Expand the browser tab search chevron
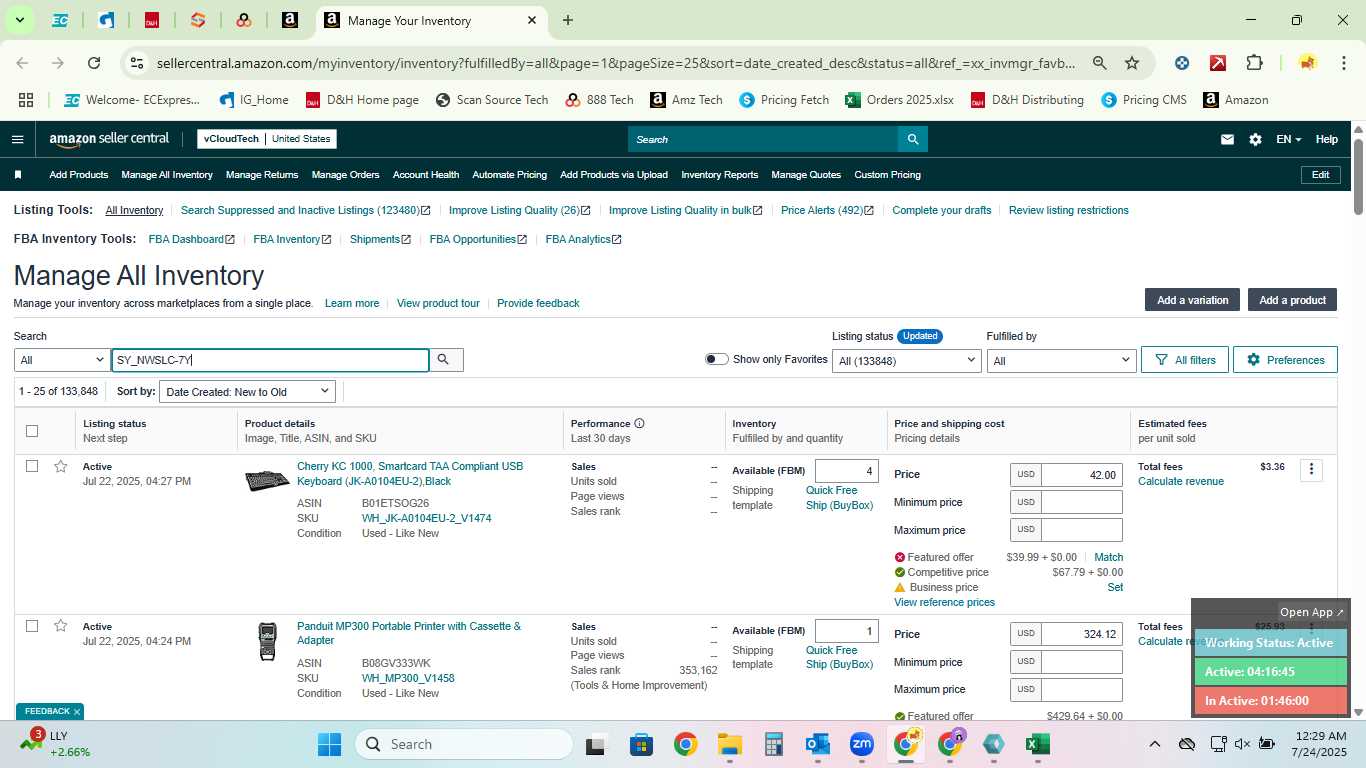 pos(19,20)
